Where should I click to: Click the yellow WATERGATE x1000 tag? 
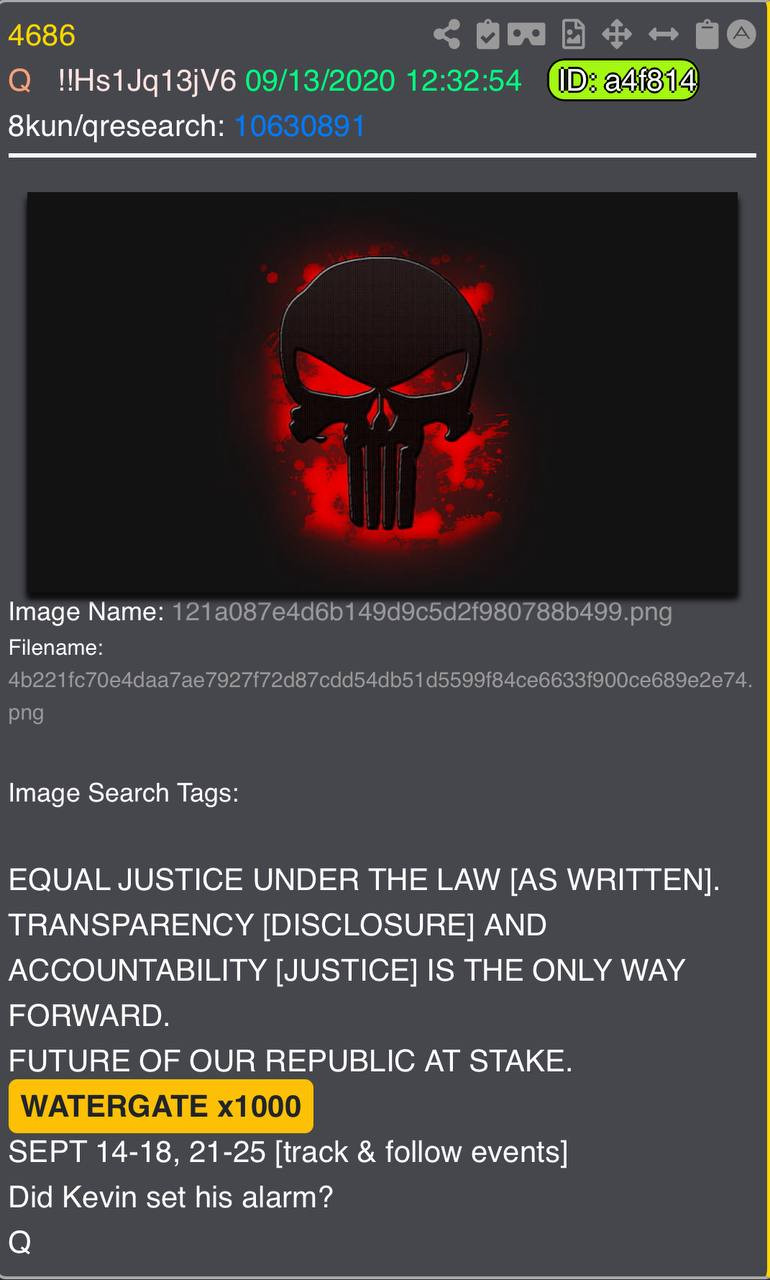pyautogui.click(x=161, y=1106)
